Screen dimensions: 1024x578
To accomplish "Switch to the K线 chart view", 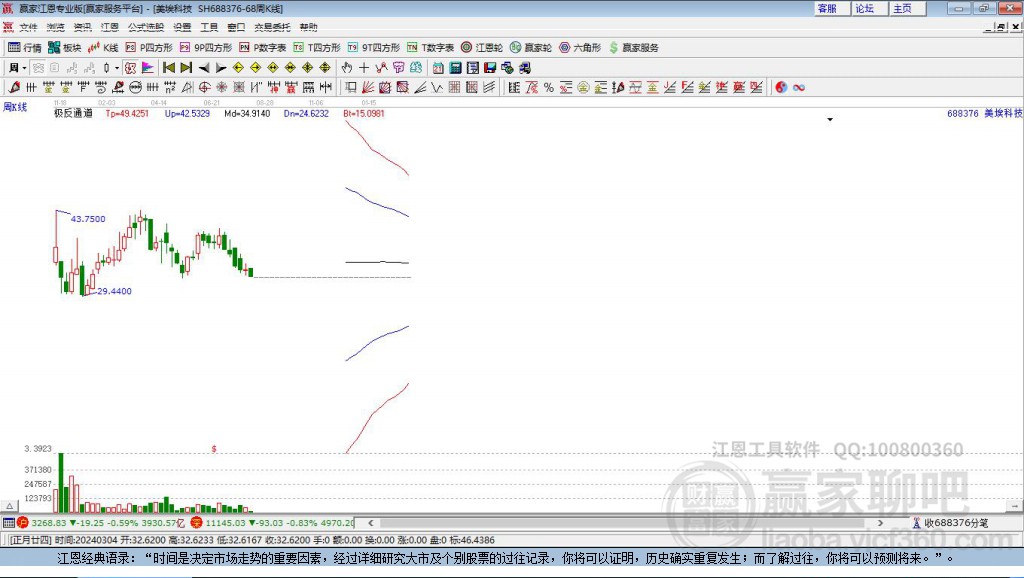I will [x=103, y=47].
